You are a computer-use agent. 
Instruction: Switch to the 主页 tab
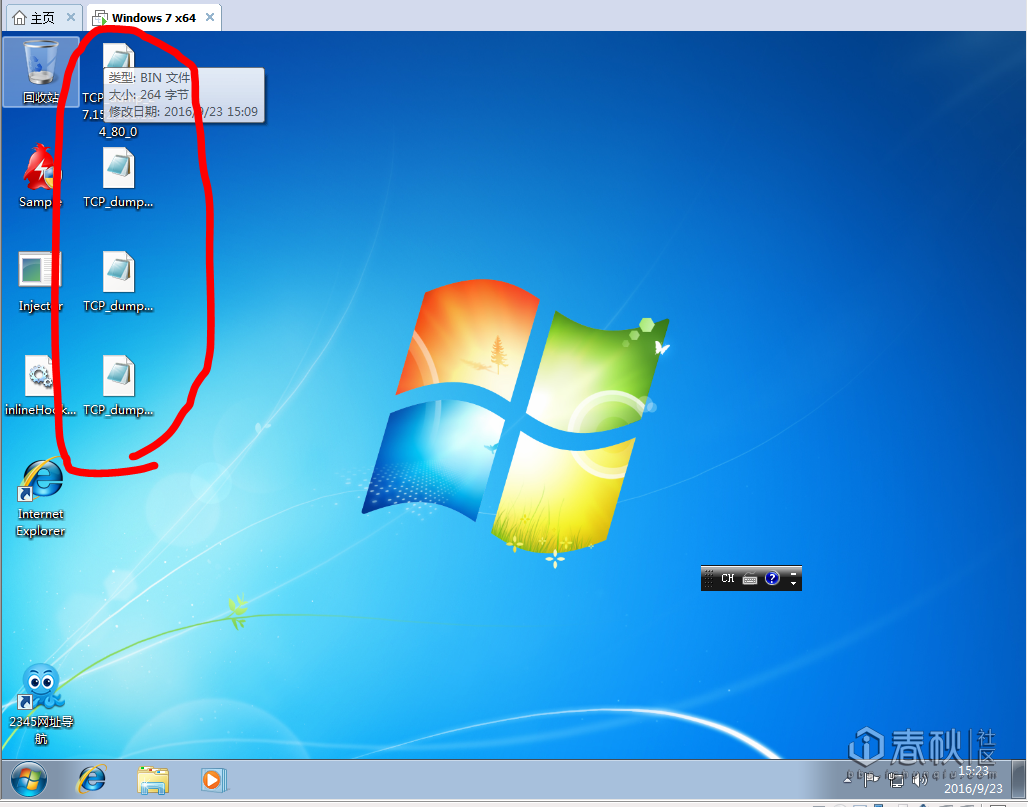(43, 18)
